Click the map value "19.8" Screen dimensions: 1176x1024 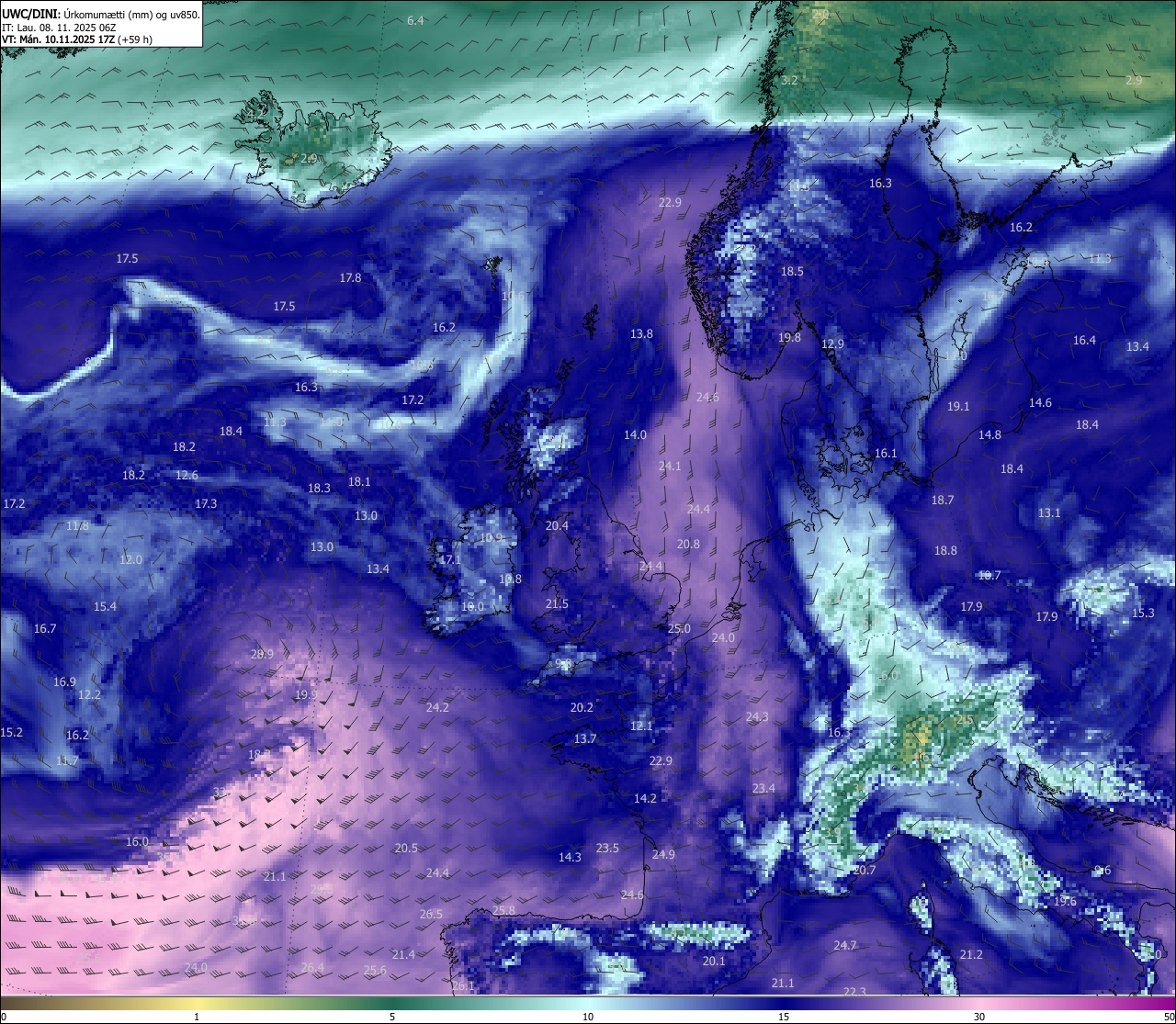point(789,337)
